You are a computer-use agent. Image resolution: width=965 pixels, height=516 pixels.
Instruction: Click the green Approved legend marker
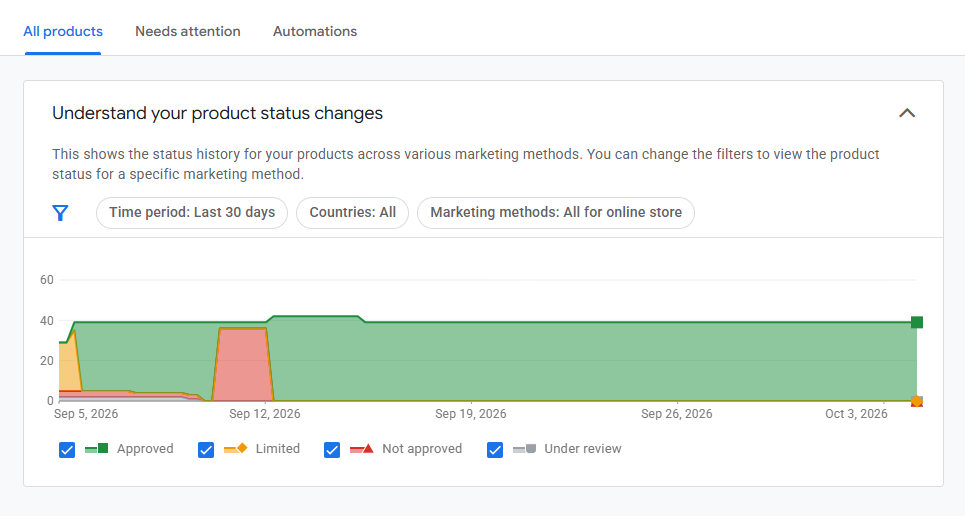point(97,449)
